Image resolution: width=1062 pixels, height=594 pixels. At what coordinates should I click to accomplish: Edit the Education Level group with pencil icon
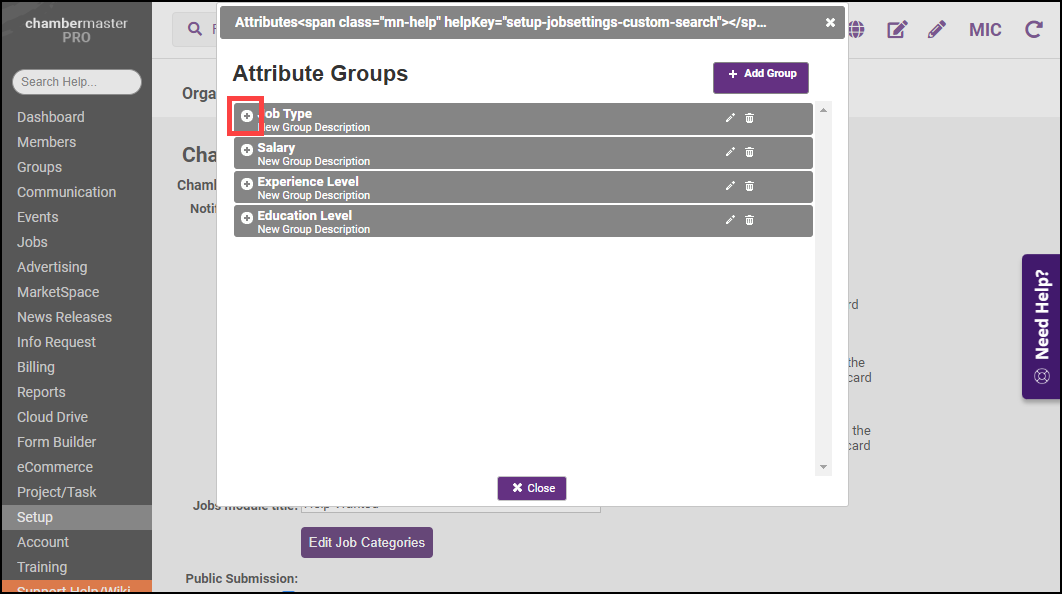point(730,220)
